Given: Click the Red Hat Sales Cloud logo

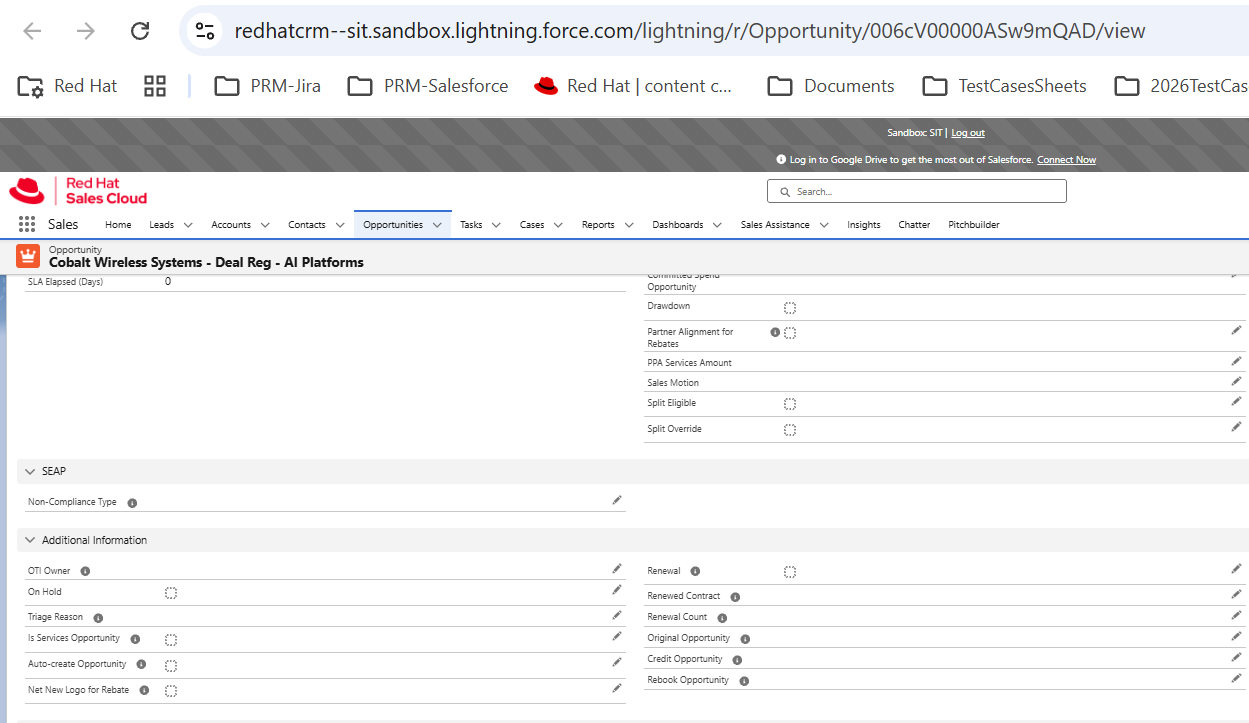Looking at the screenshot, I should (x=78, y=190).
